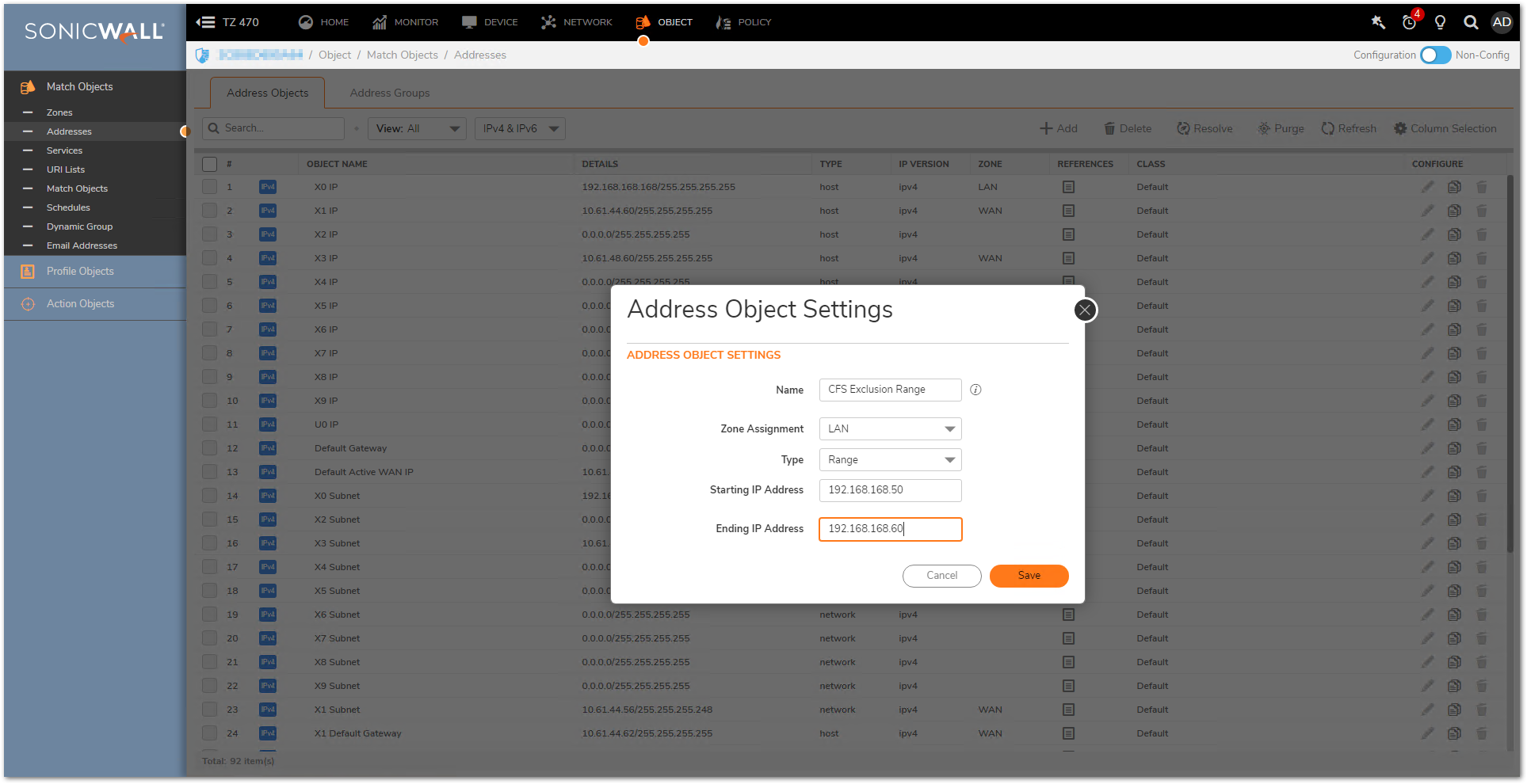The height and width of the screenshot is (784, 1527).
Task: Delete the X2 IP row with trash icon
Action: pyautogui.click(x=1481, y=234)
